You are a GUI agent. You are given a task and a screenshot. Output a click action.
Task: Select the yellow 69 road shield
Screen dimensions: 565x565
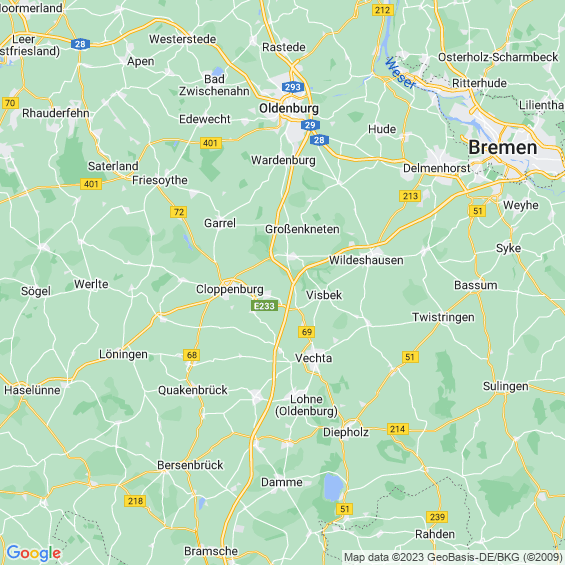pyautogui.click(x=307, y=332)
